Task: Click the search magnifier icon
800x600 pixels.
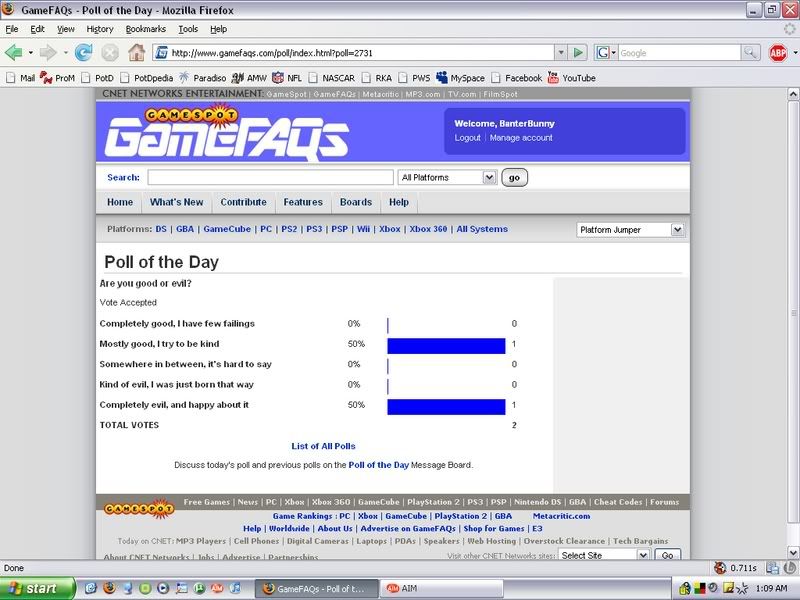Action: 749,52
